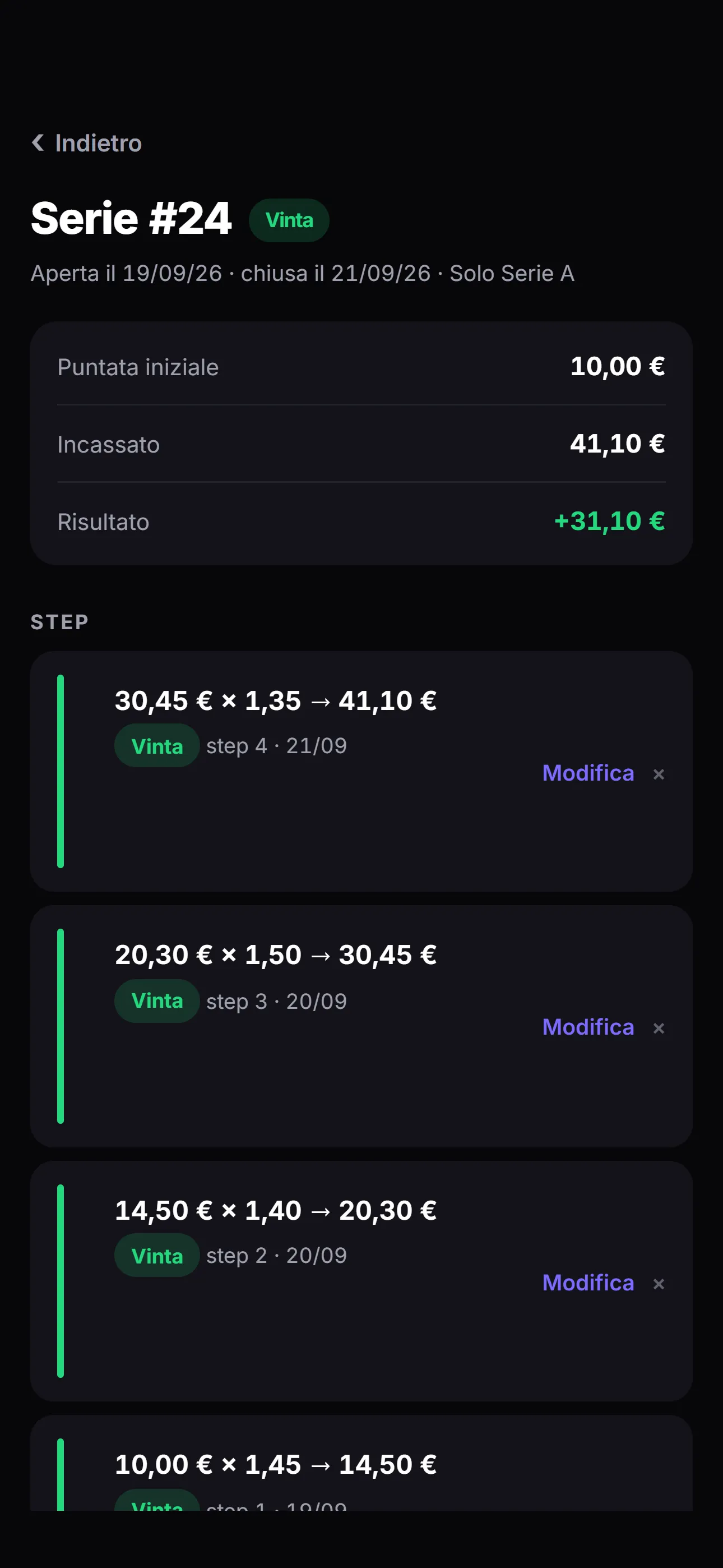Select the Vinta tag on step 4
723x1568 pixels.
tap(157, 746)
